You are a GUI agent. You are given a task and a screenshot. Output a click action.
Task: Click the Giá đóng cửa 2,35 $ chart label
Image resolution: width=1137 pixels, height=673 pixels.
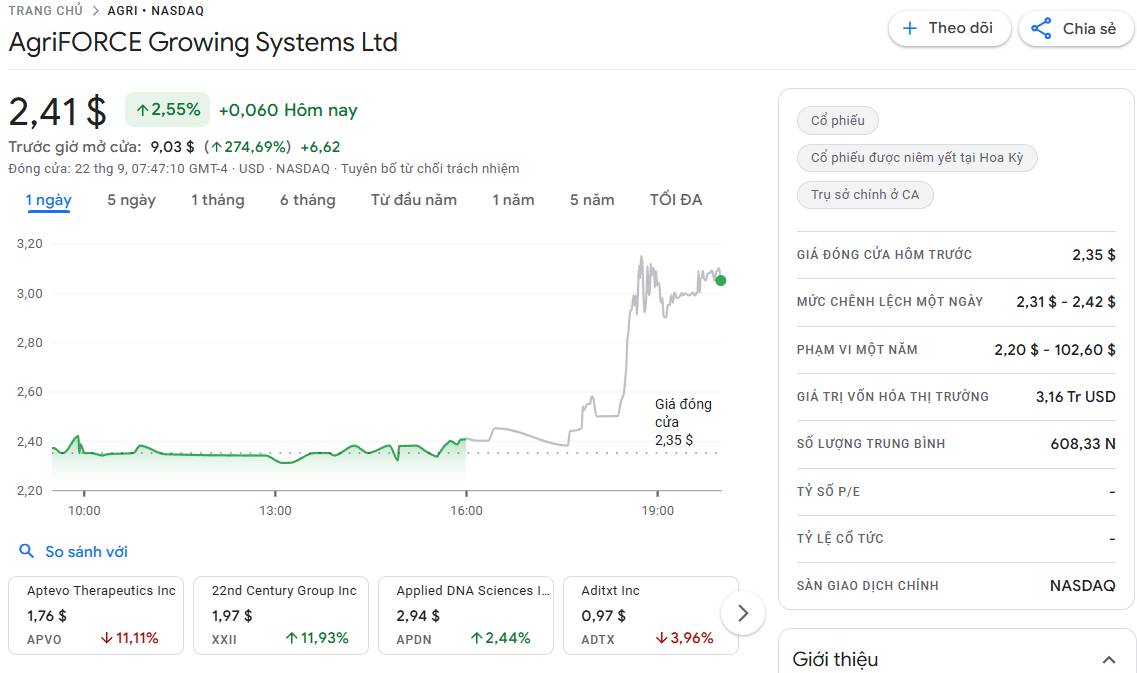coord(683,422)
